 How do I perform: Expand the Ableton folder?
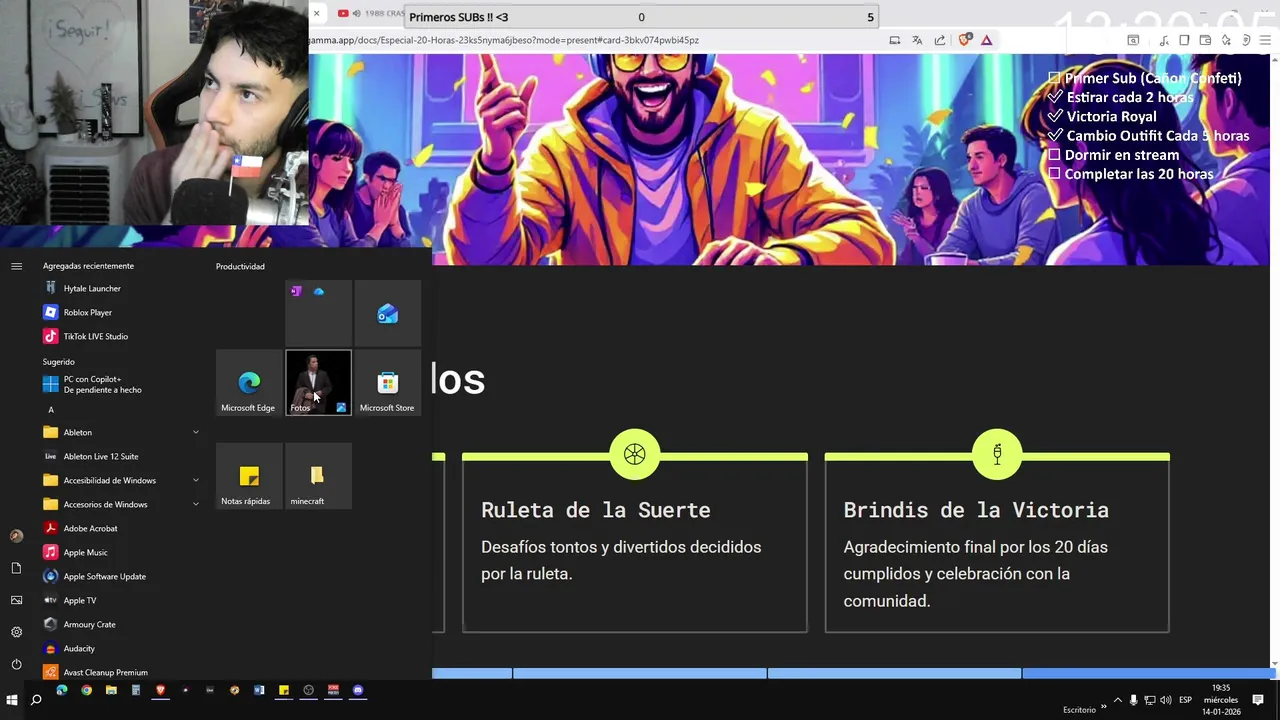[x=120, y=432]
